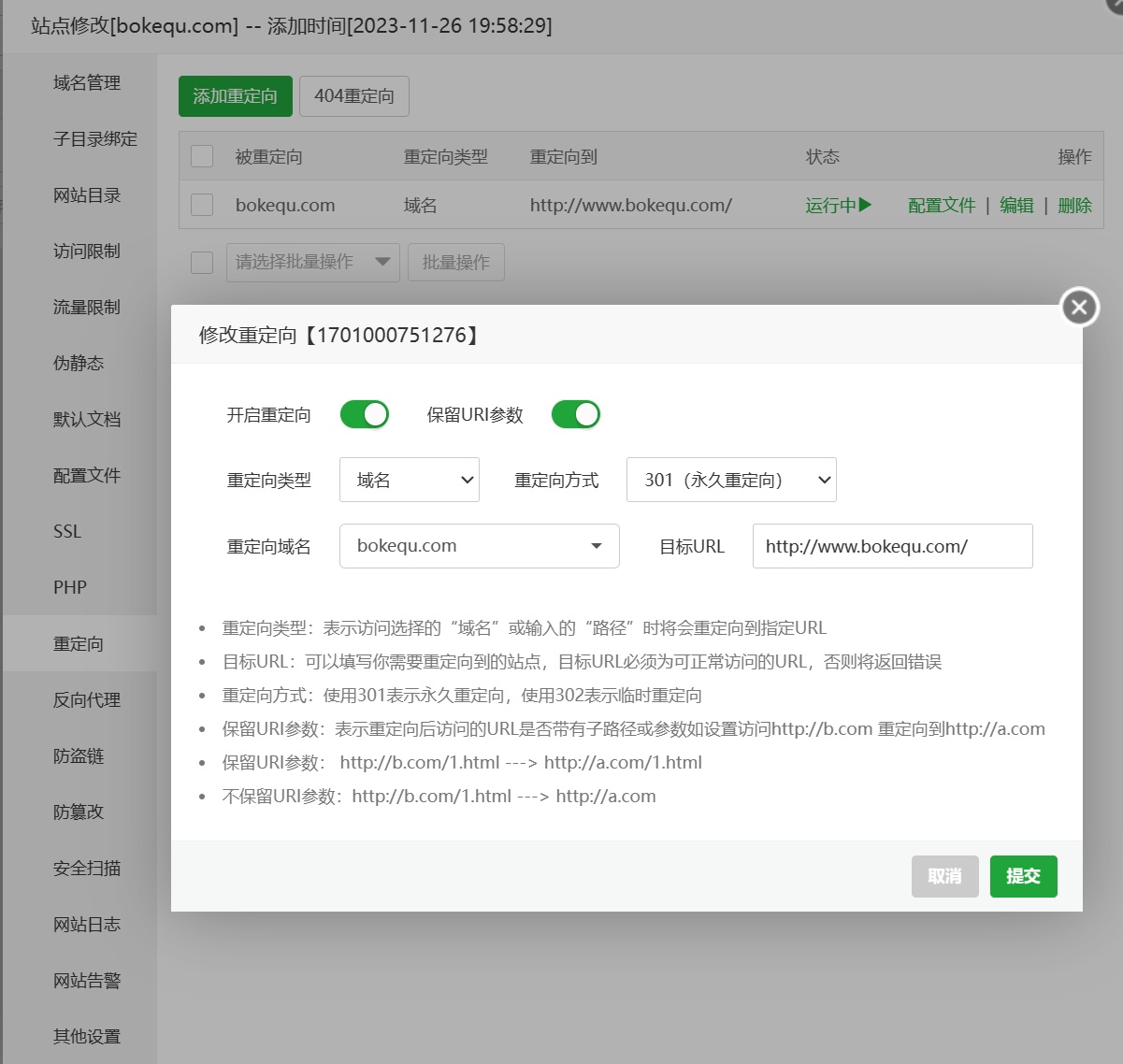This screenshot has height=1064, width=1123.
Task: Open the 伪静态 sidebar item
Action: [x=79, y=364]
